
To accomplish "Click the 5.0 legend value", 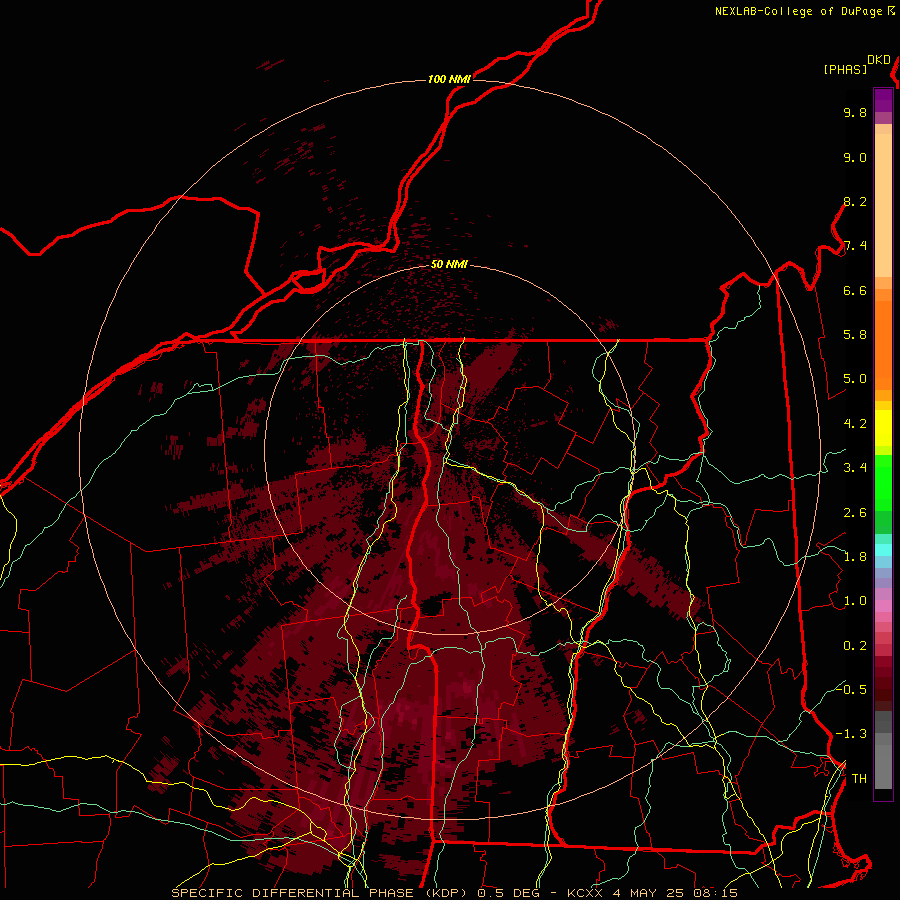I will [x=855, y=379].
